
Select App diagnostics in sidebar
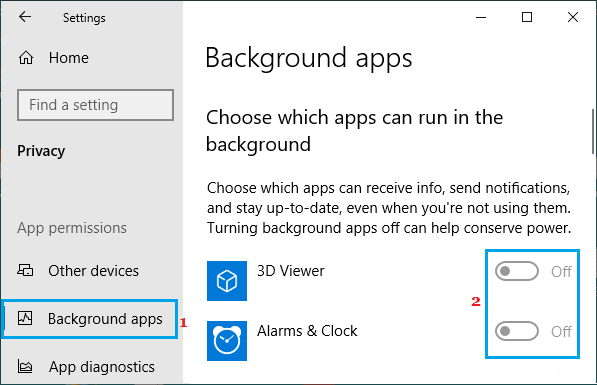(x=102, y=367)
